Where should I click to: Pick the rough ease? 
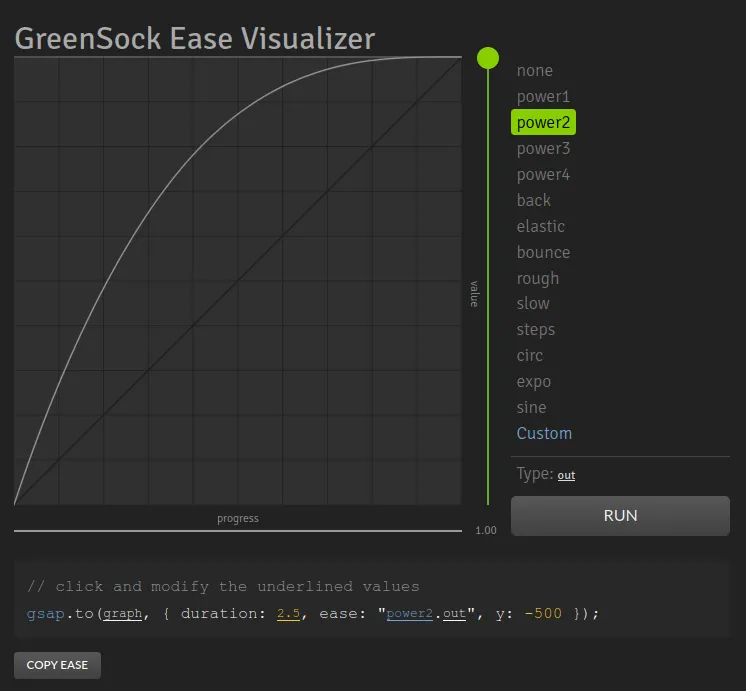538,278
